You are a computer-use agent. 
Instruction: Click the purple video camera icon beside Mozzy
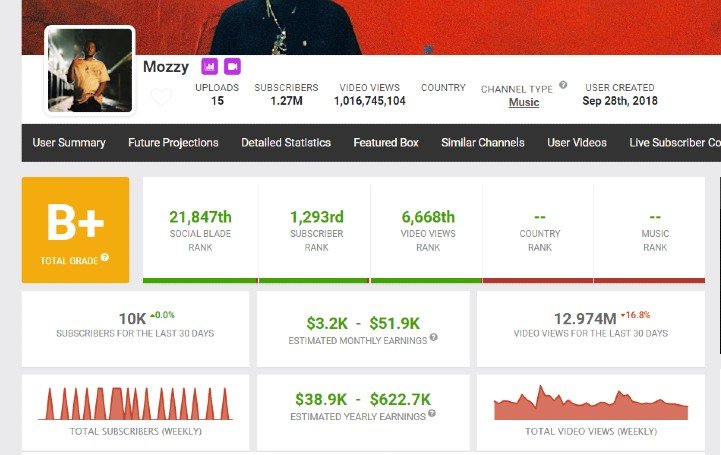pyautogui.click(x=232, y=67)
